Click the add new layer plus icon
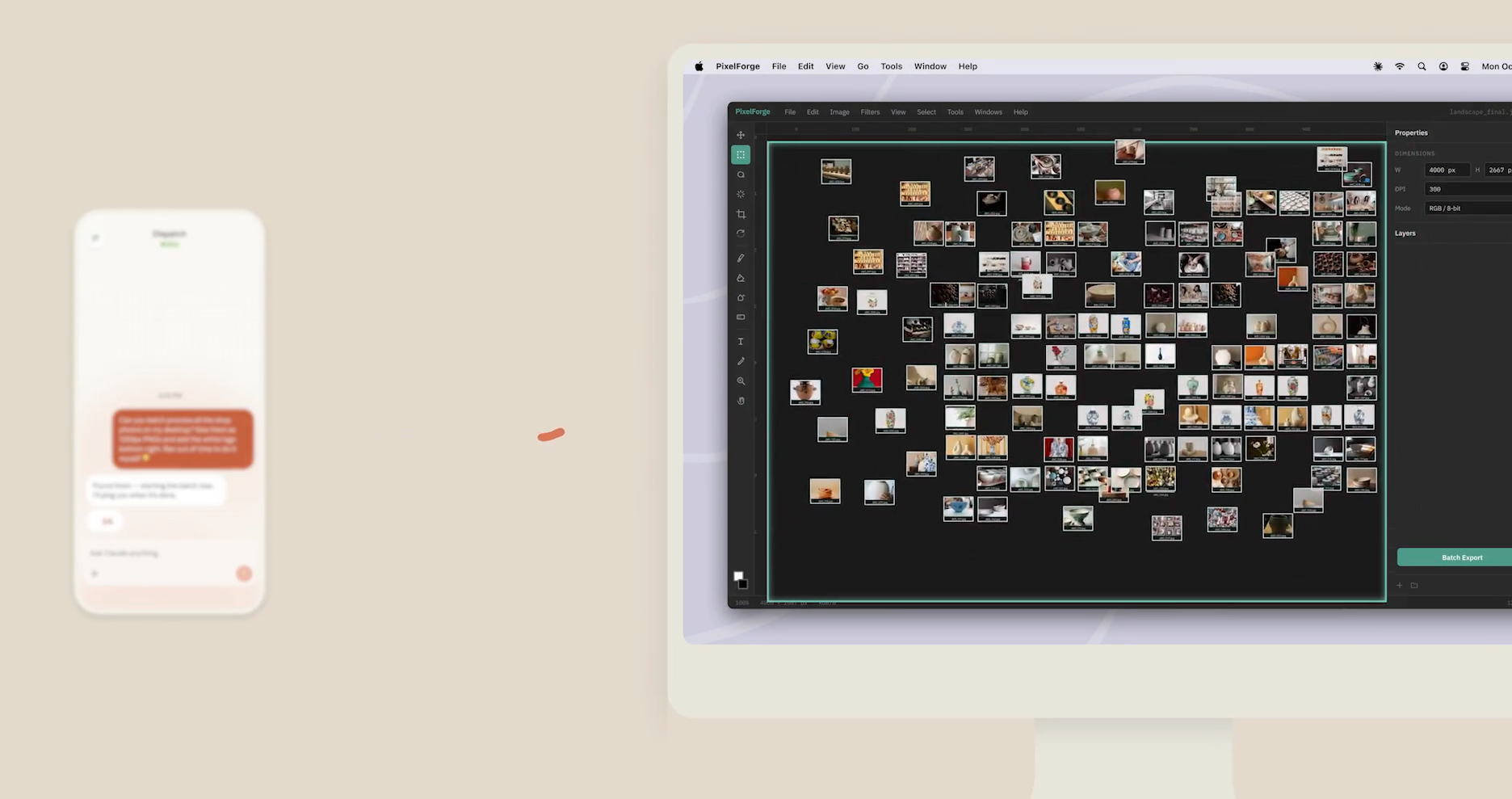1512x799 pixels. click(x=1400, y=585)
